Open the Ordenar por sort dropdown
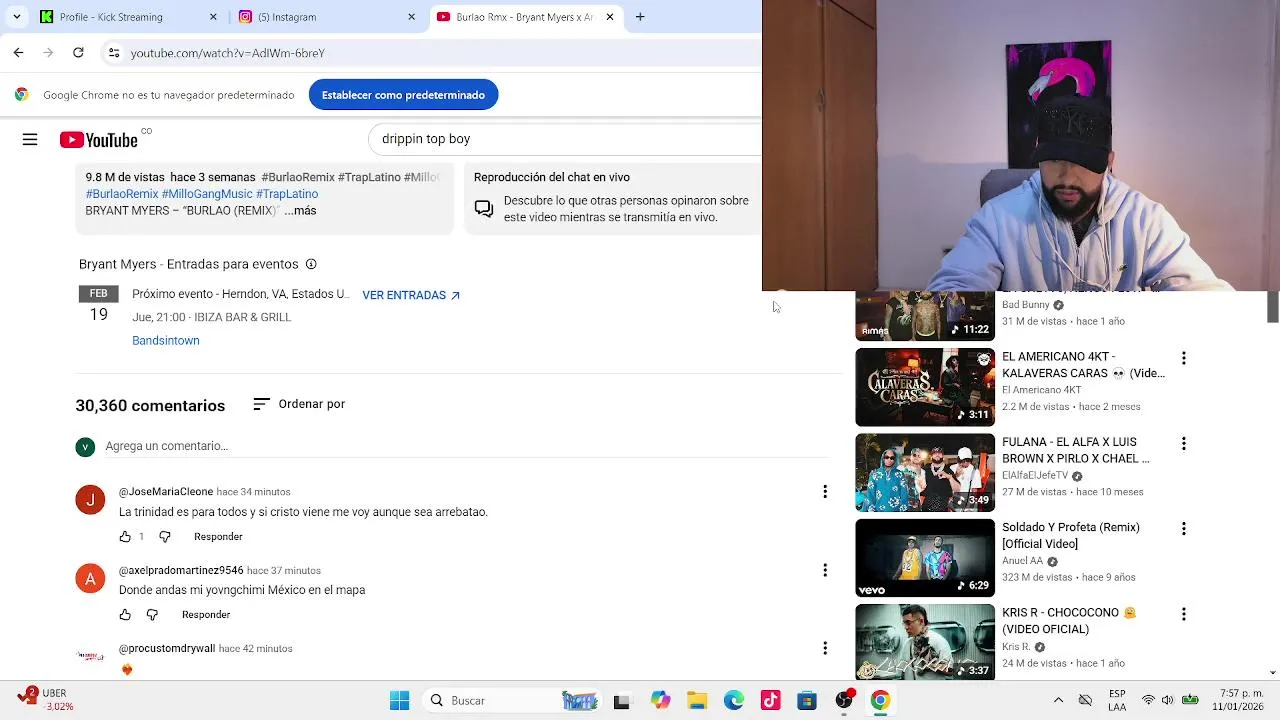This screenshot has width=1280, height=720. click(299, 404)
